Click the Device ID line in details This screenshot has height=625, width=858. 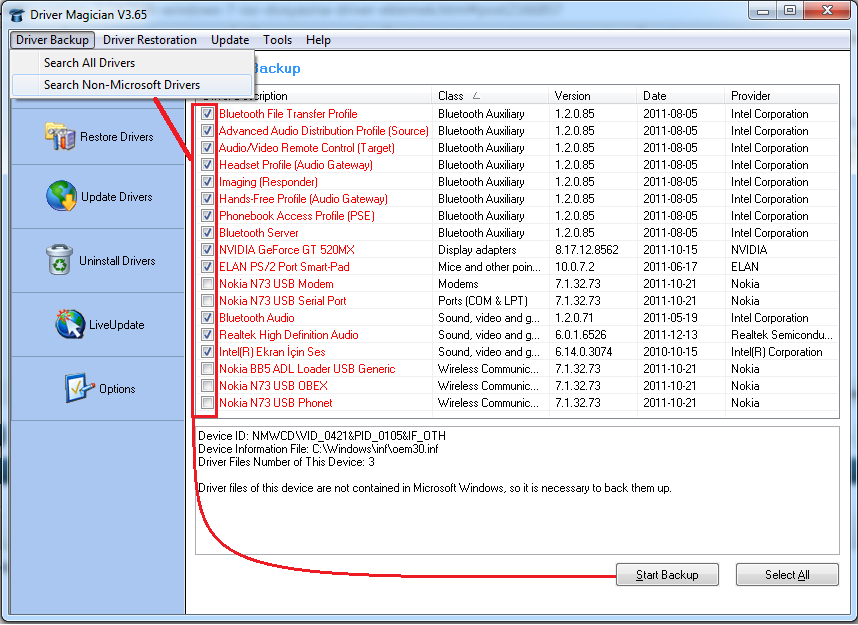(322, 436)
